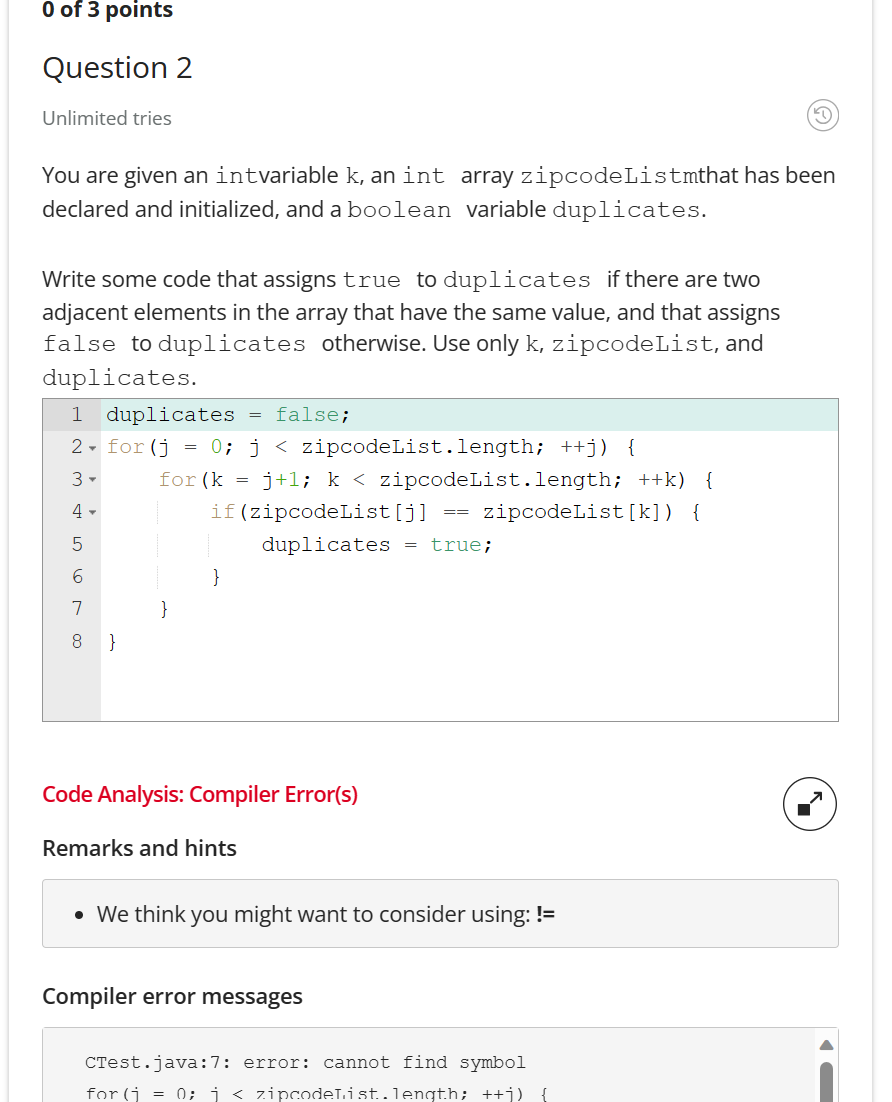This screenshot has height=1102, width=892.
Task: Click the Remarks and hints heading
Action: coord(139,848)
